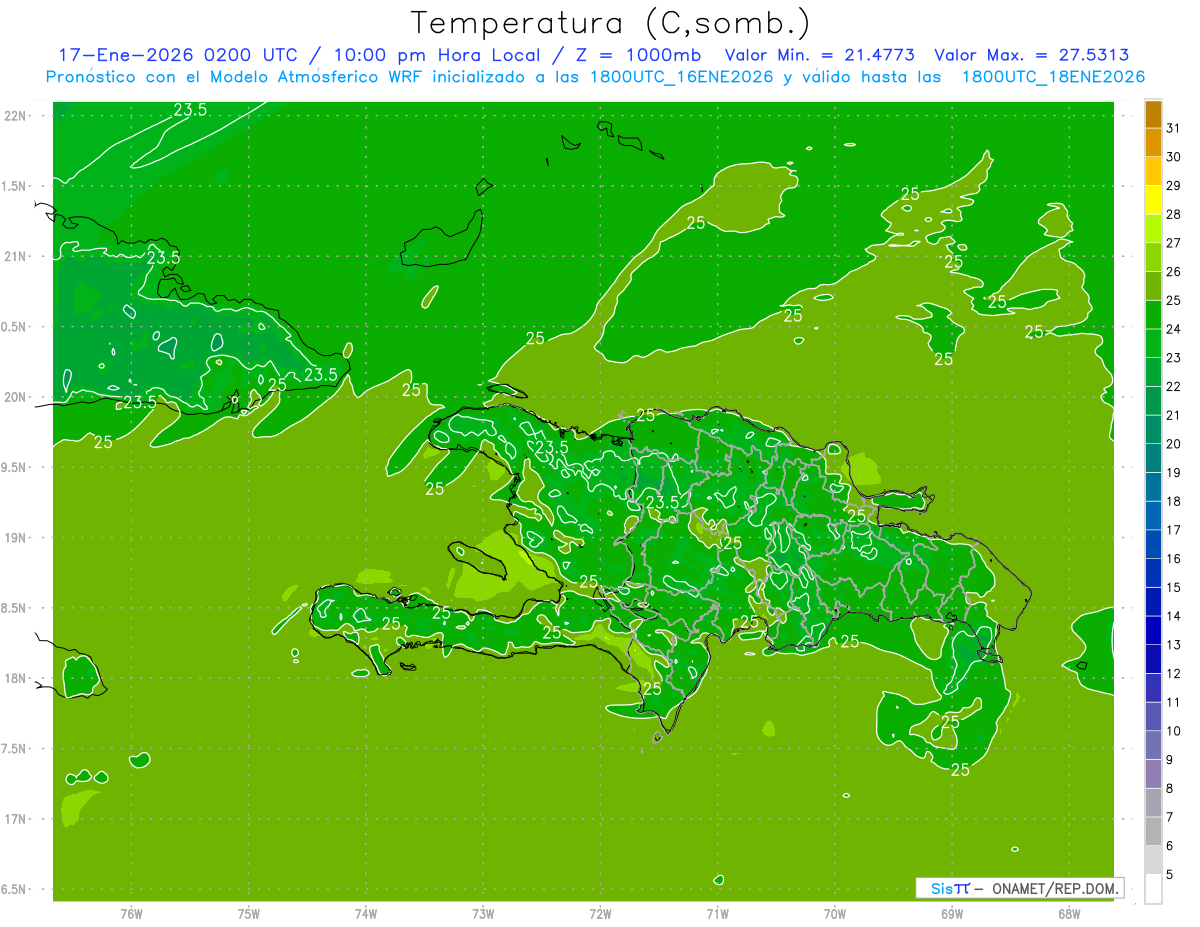Click the "21N" latitude axis label

pyautogui.click(x=16, y=256)
